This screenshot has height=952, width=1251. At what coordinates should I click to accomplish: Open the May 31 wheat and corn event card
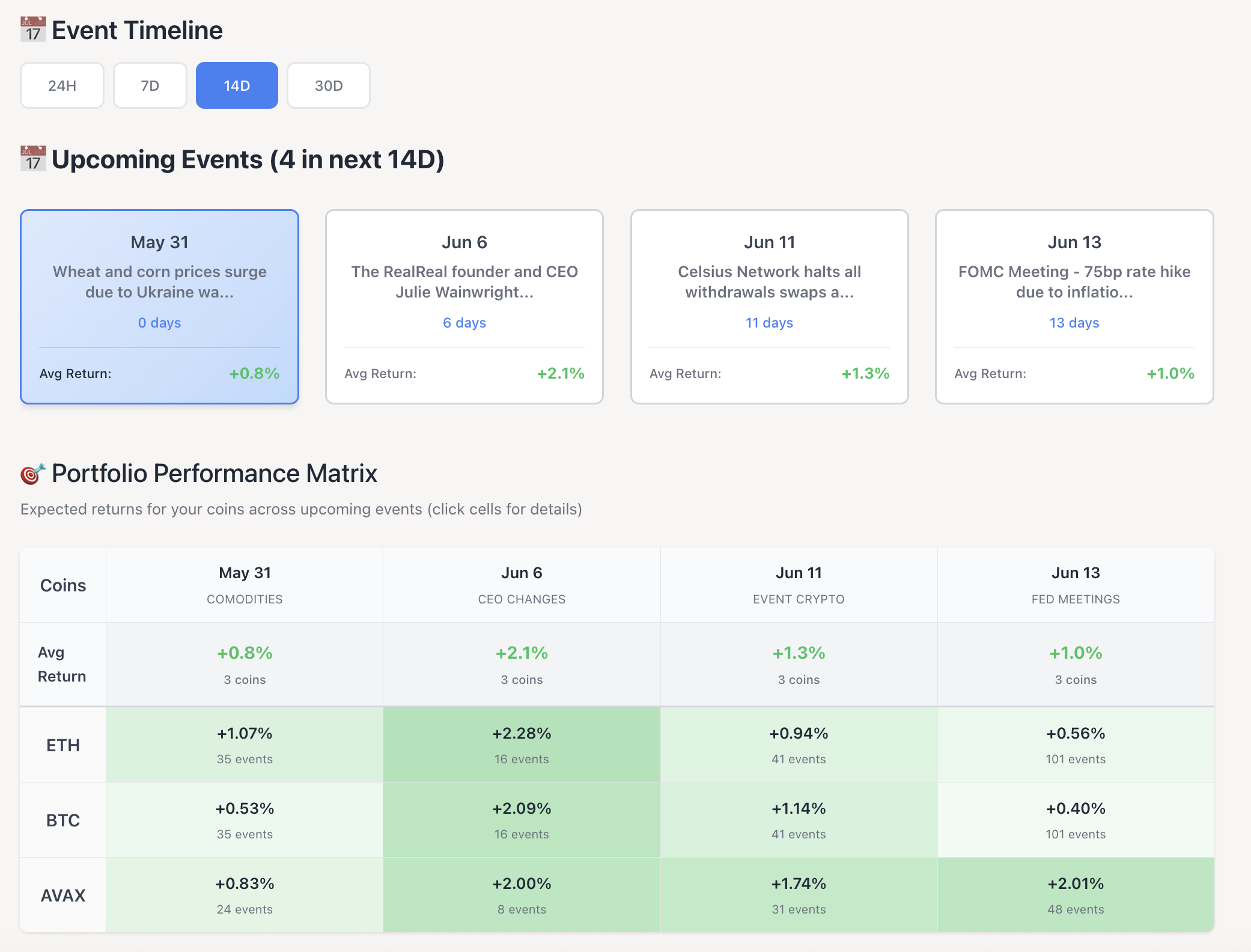(159, 306)
